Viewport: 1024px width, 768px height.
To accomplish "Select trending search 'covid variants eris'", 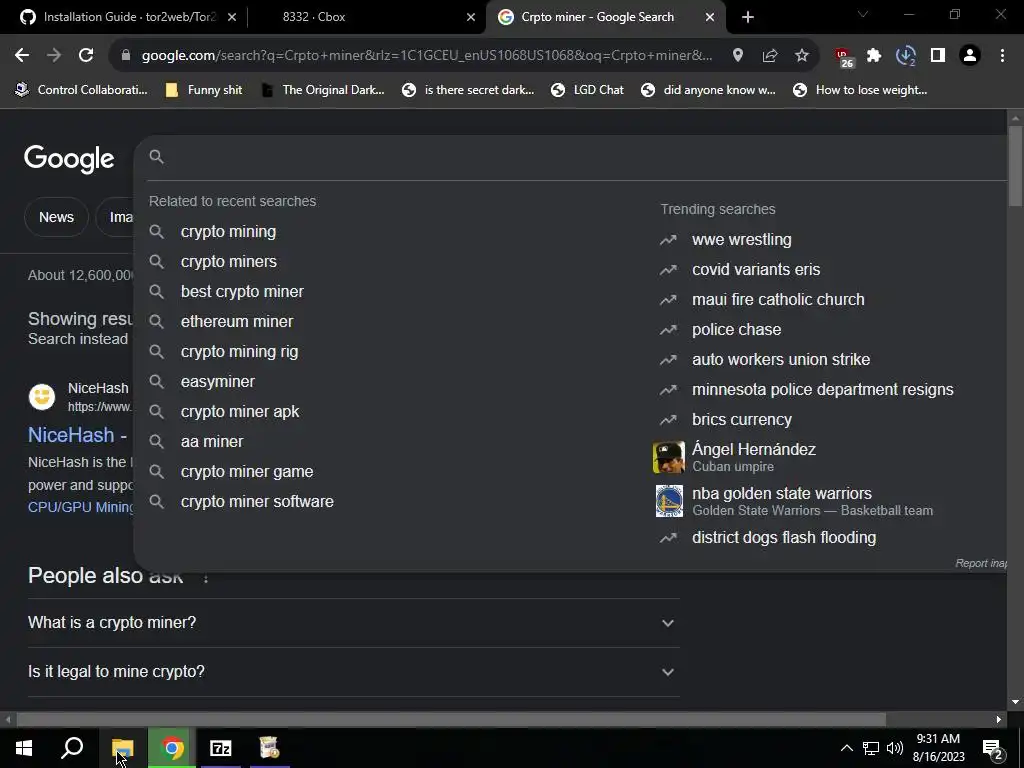I will 756,270.
